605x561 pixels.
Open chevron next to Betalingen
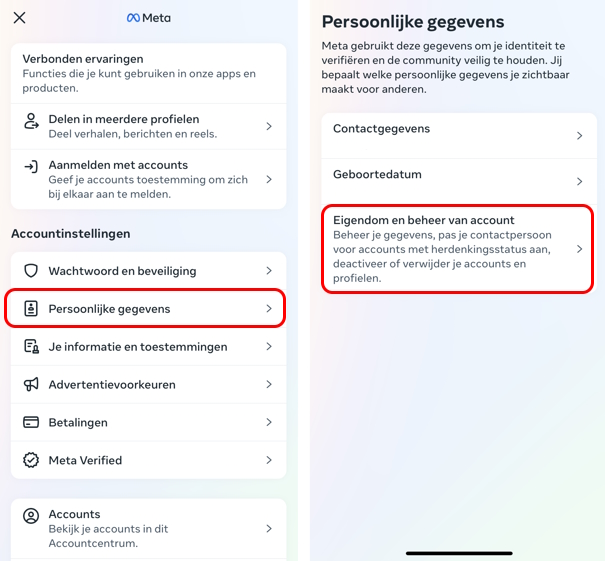point(269,422)
